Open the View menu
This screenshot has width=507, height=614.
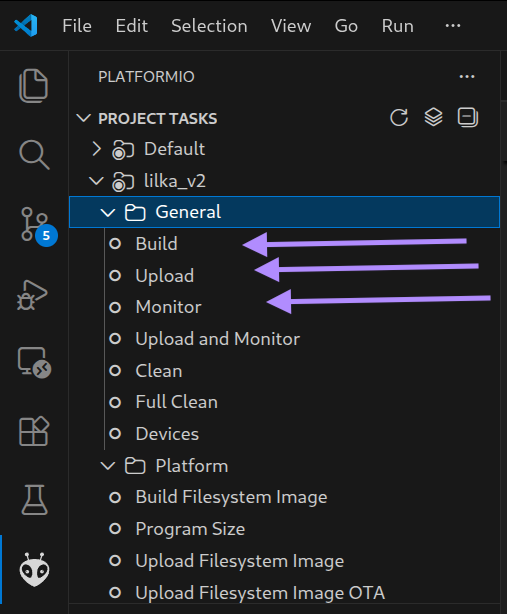click(x=291, y=26)
